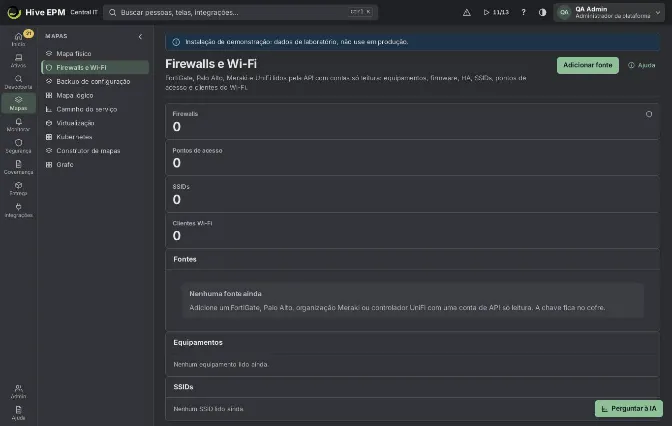Viewport: 672px width, 426px height.
Task: Click the info icon in demo banner
Action: 176,42
